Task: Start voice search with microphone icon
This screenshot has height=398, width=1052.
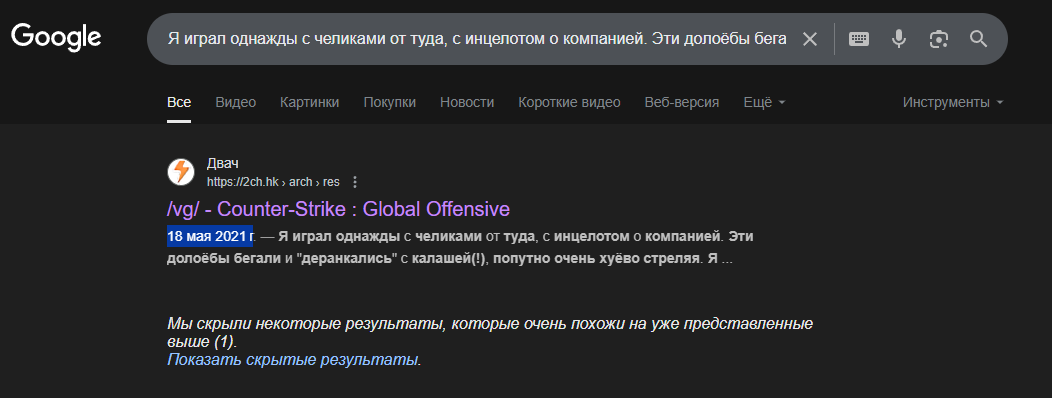Action: point(899,39)
